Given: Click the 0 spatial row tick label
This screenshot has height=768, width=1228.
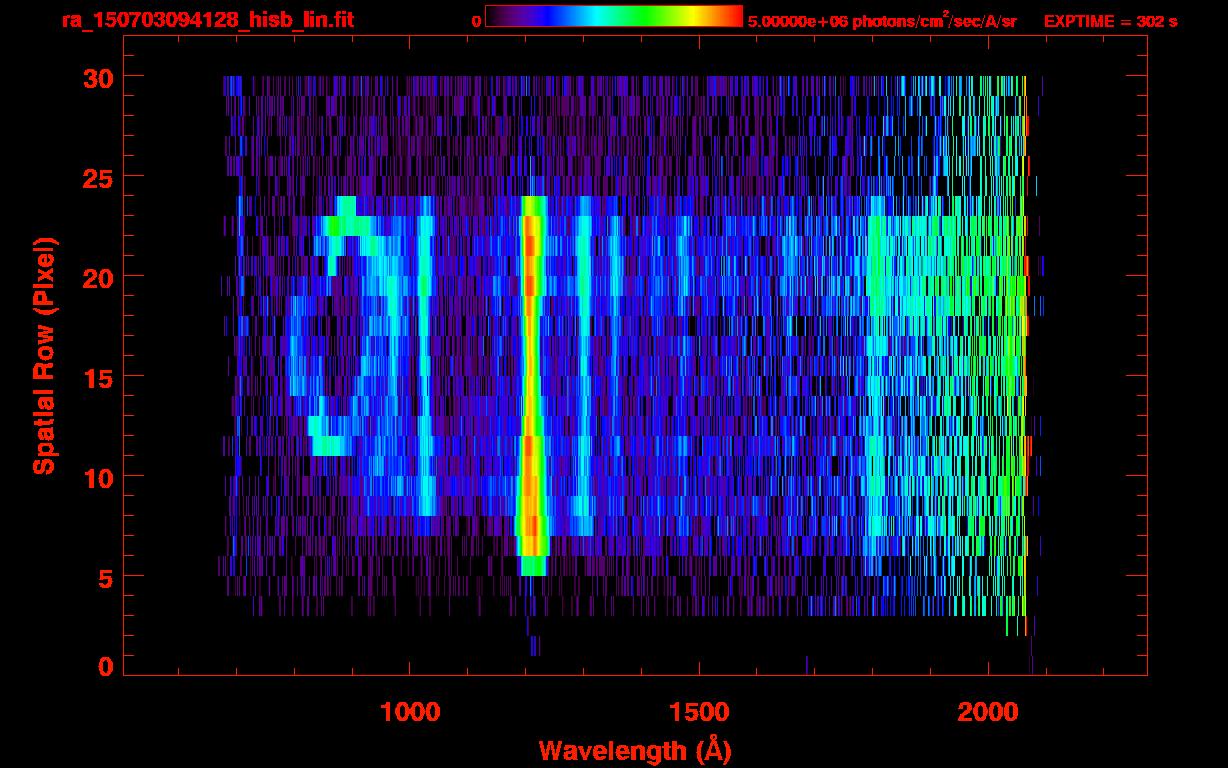Looking at the screenshot, I should [x=105, y=666].
